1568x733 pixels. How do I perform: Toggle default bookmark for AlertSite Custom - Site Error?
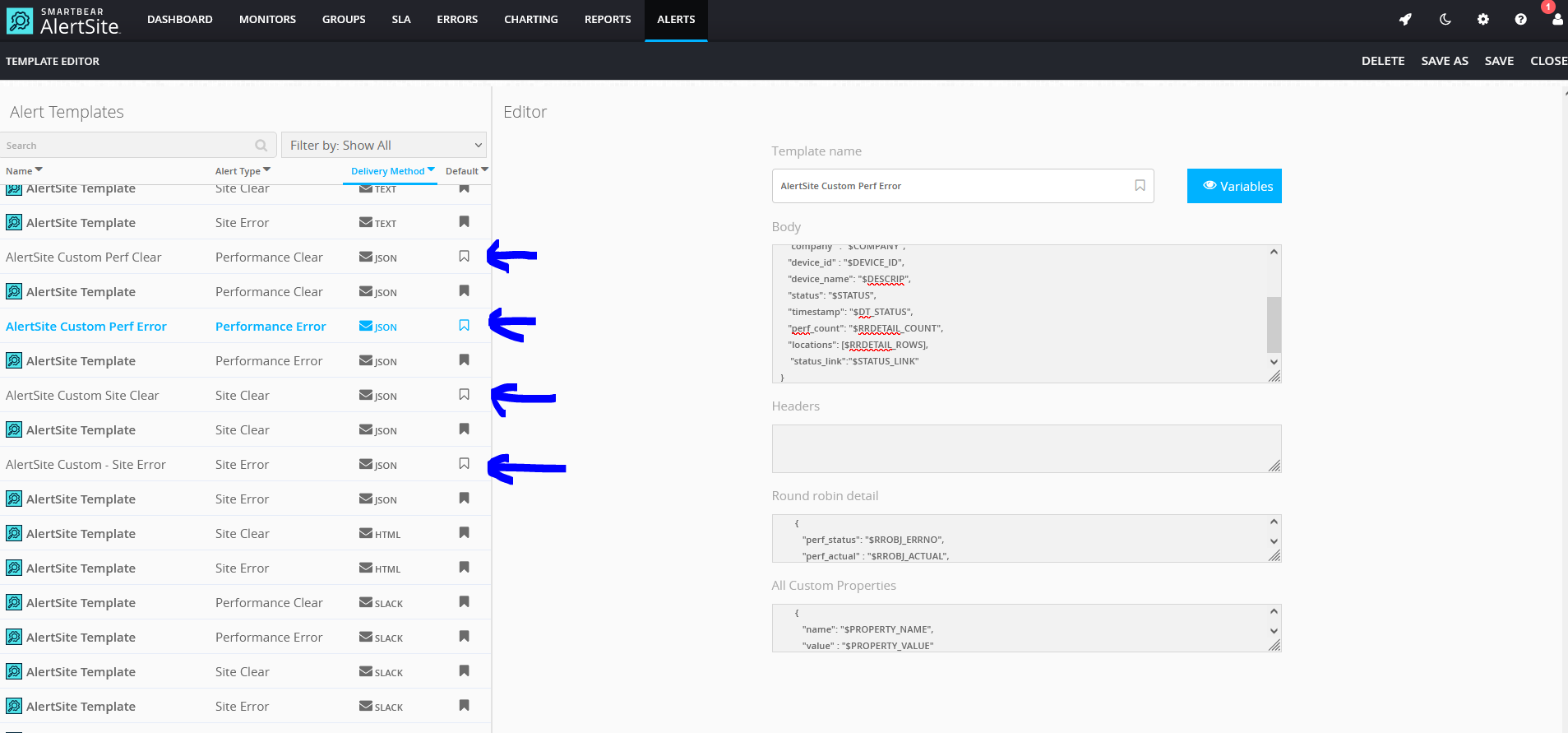coord(464,464)
